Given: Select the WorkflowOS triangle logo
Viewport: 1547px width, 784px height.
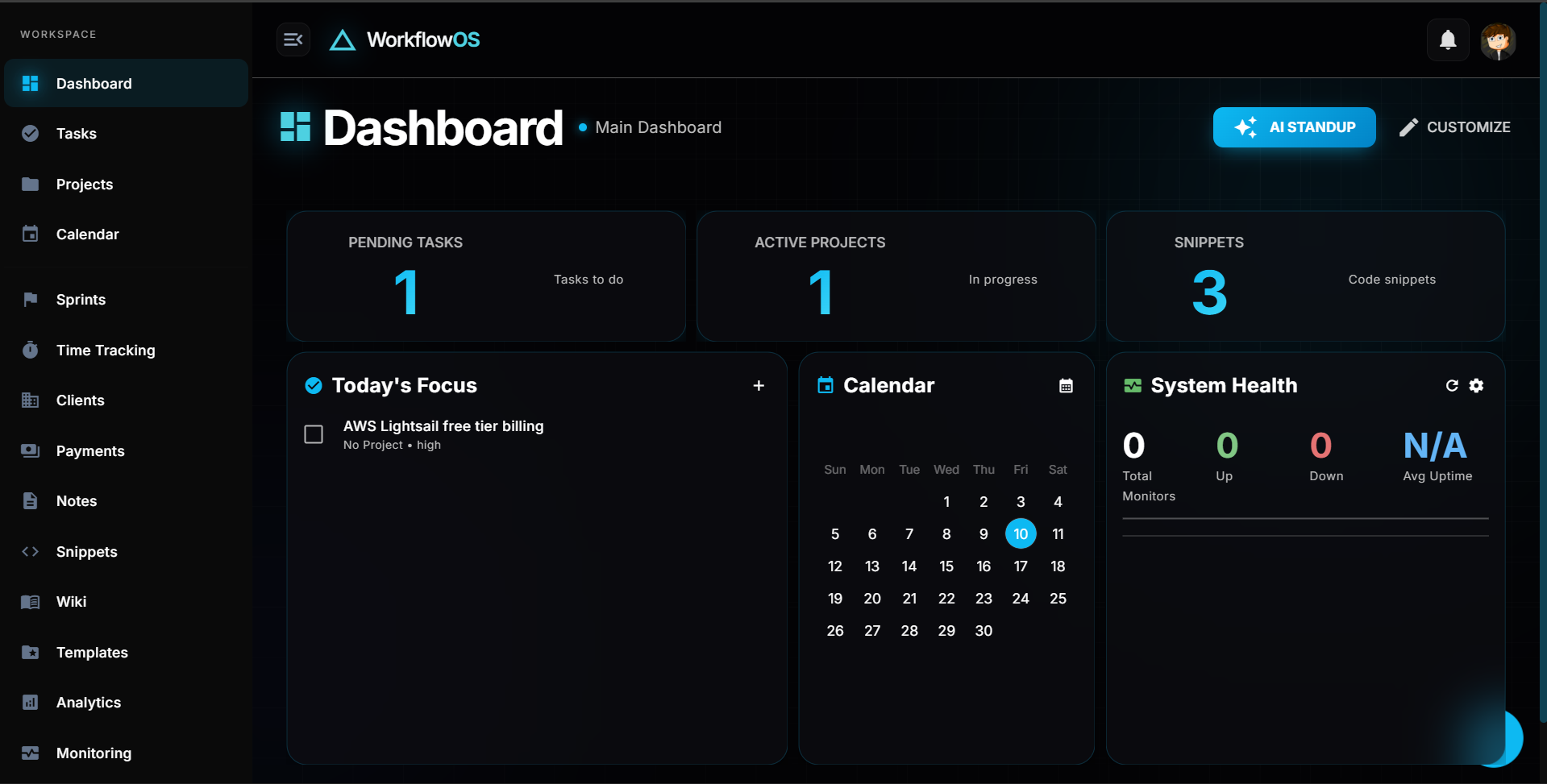Looking at the screenshot, I should point(342,39).
